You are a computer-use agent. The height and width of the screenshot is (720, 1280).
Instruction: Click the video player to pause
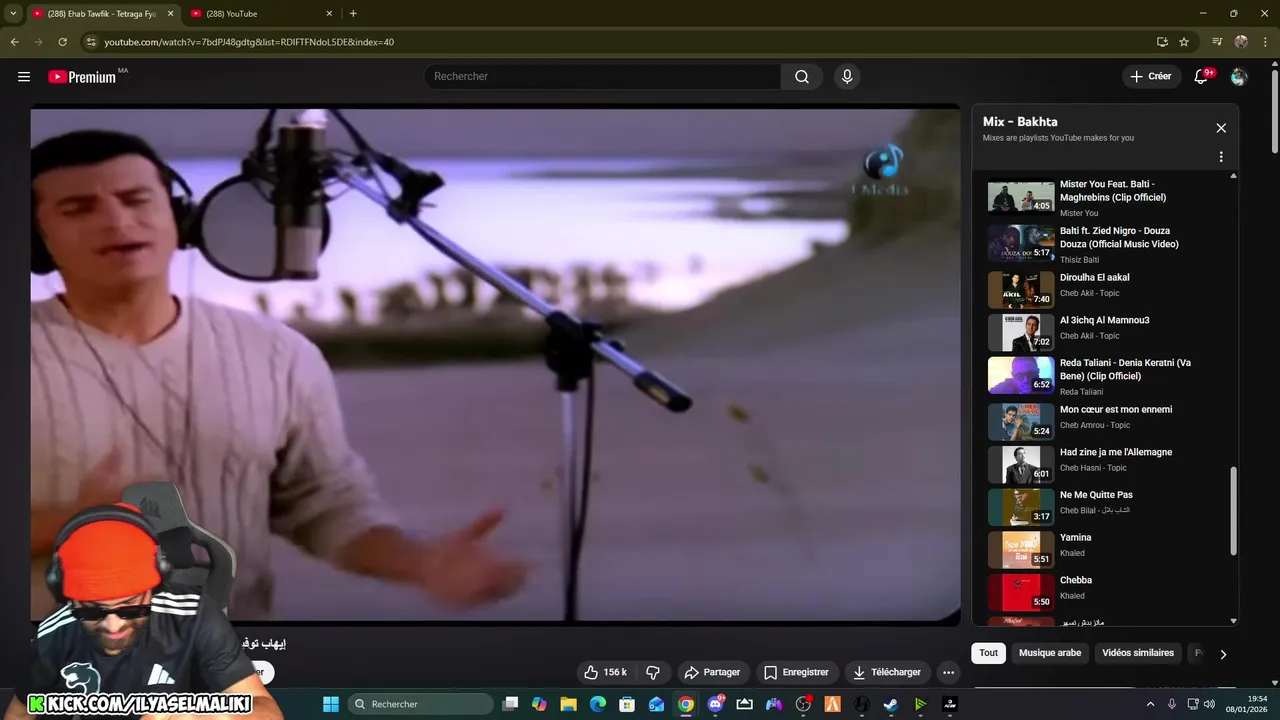click(x=495, y=365)
